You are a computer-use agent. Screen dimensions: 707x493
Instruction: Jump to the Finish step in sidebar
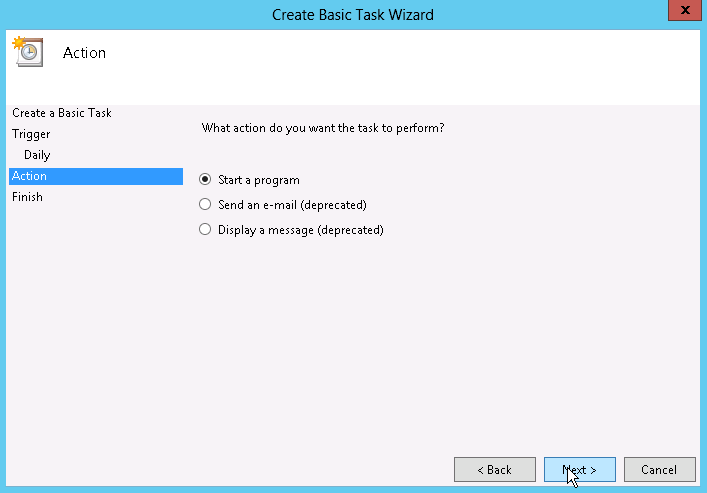(27, 197)
